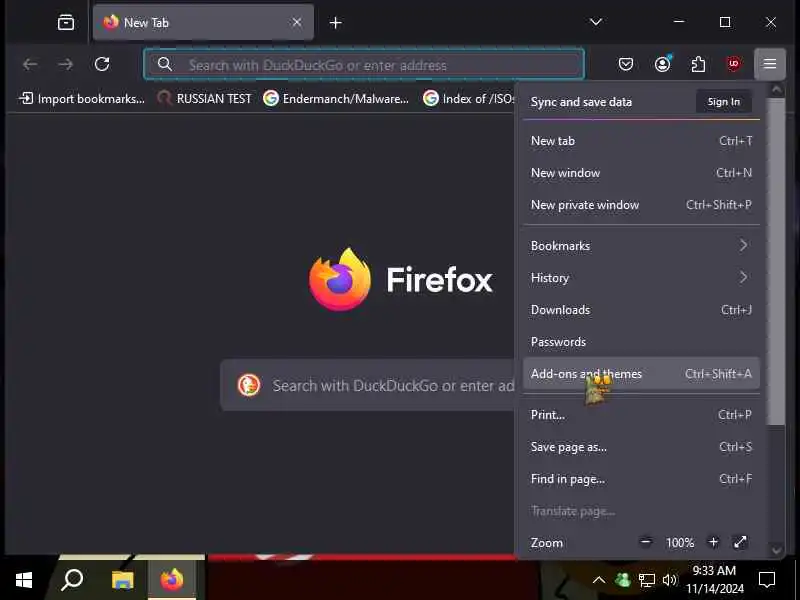The height and width of the screenshot is (600, 800).
Task: Click Sync and save data label
Action: point(581,102)
